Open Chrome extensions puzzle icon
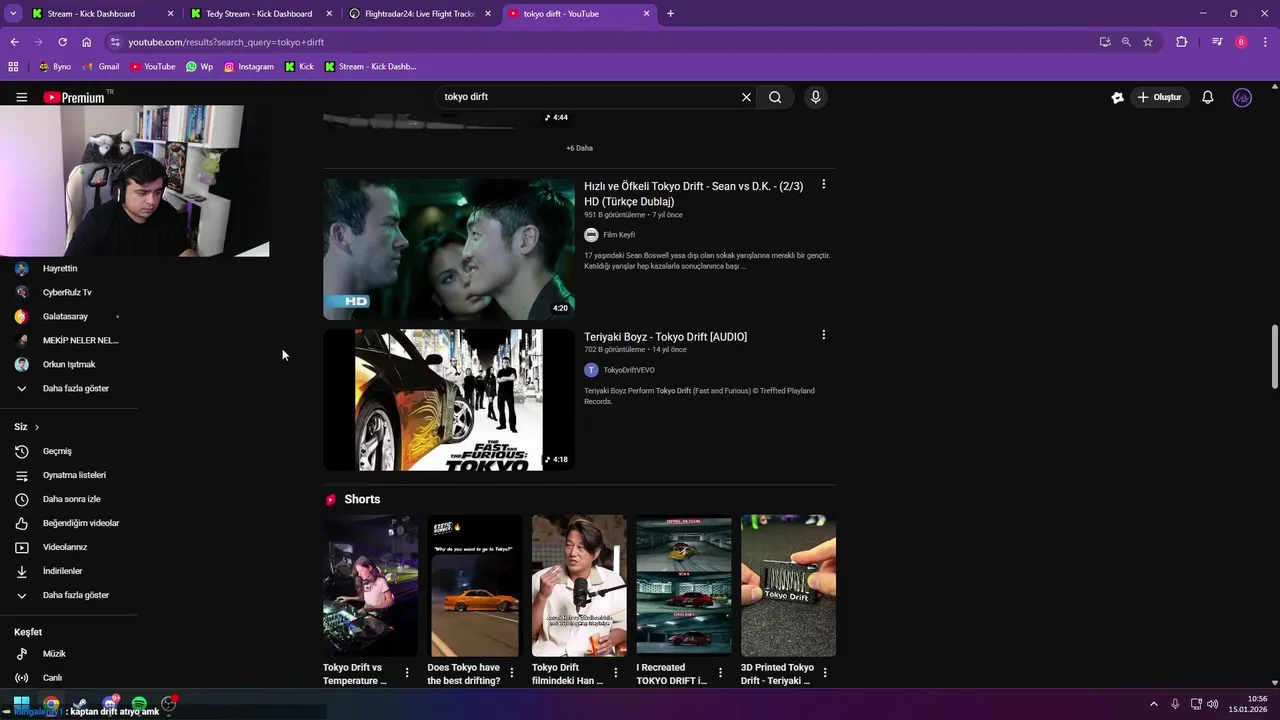The width and height of the screenshot is (1280, 720). tap(1182, 42)
